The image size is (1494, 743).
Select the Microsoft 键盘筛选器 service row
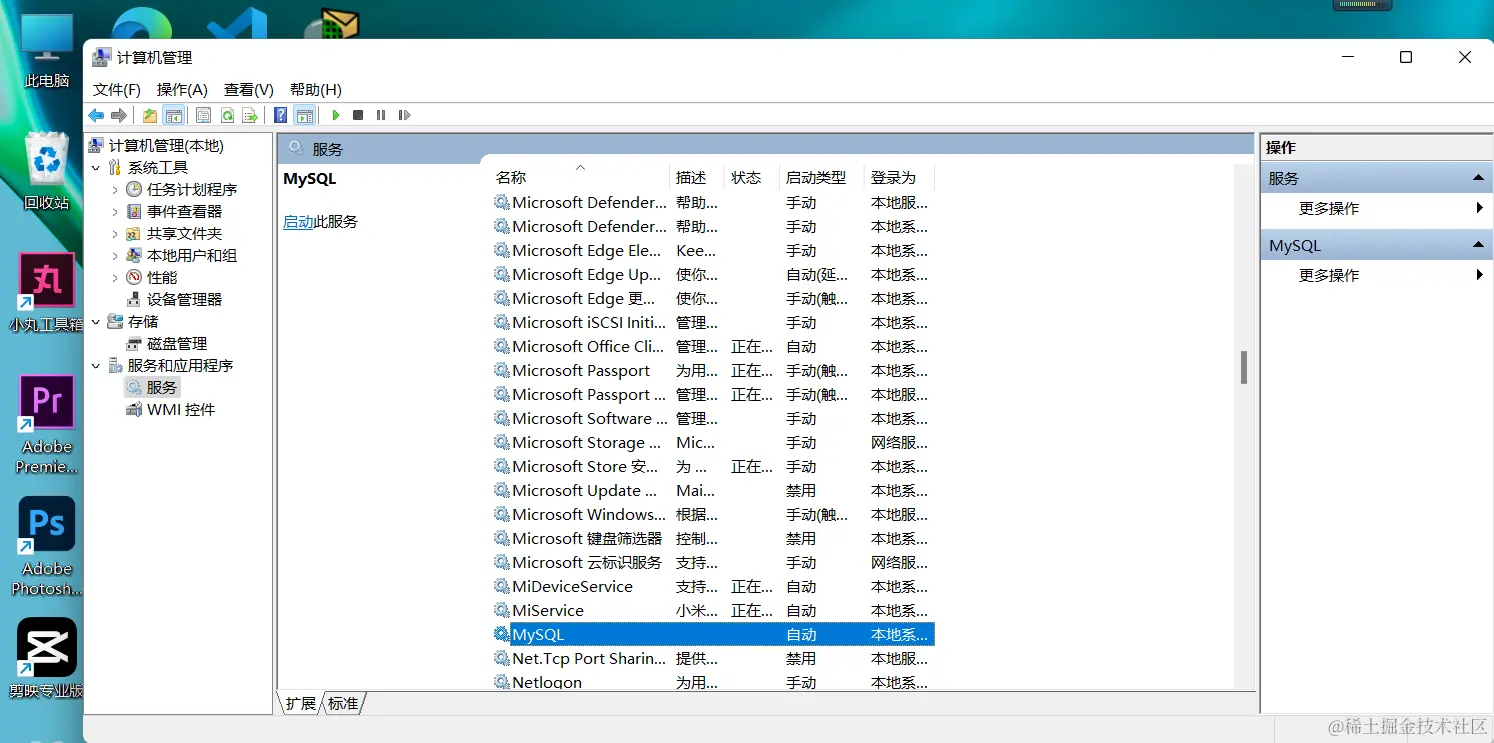click(x=713, y=539)
